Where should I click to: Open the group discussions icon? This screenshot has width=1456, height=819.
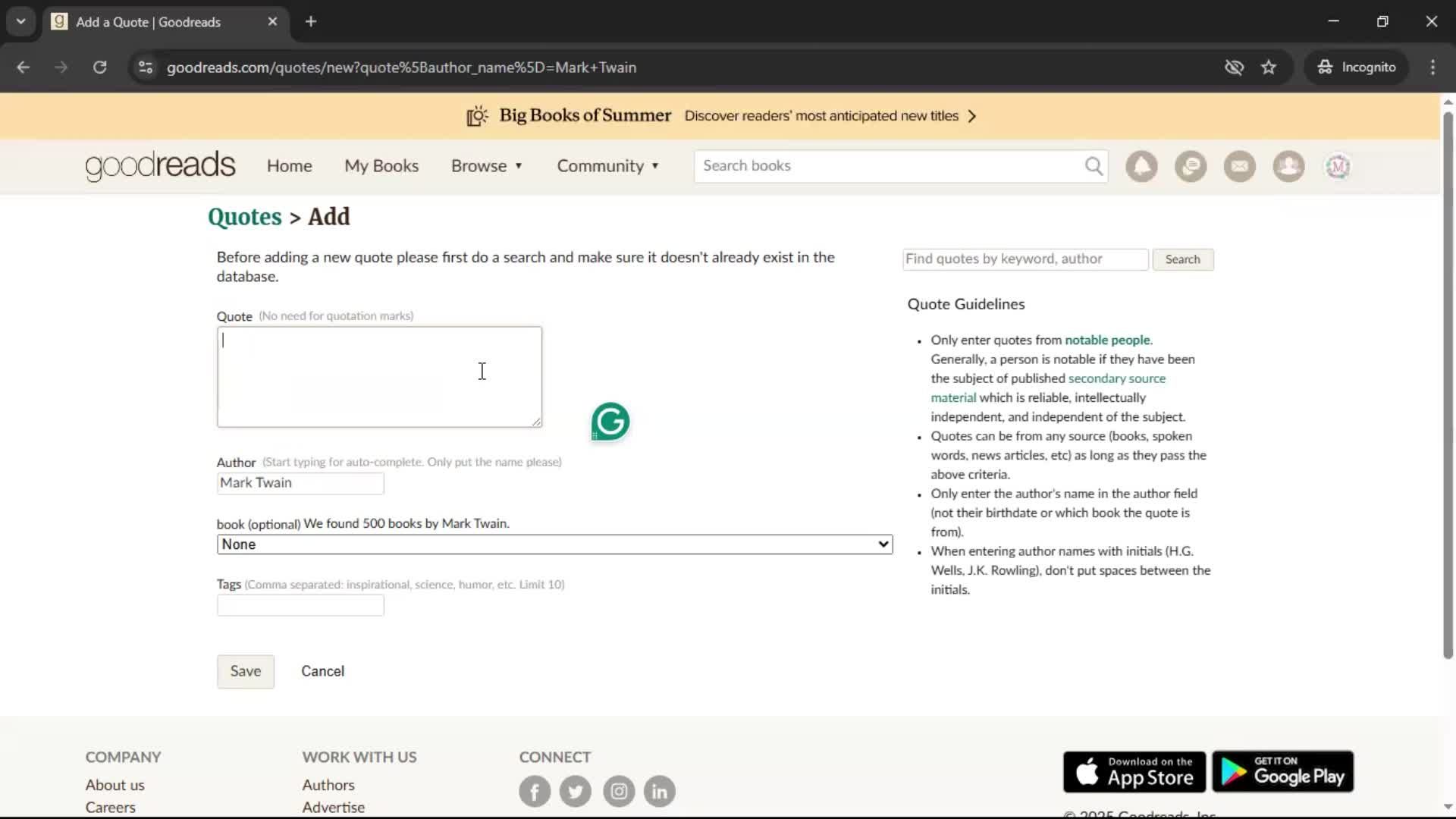pos(1191,166)
